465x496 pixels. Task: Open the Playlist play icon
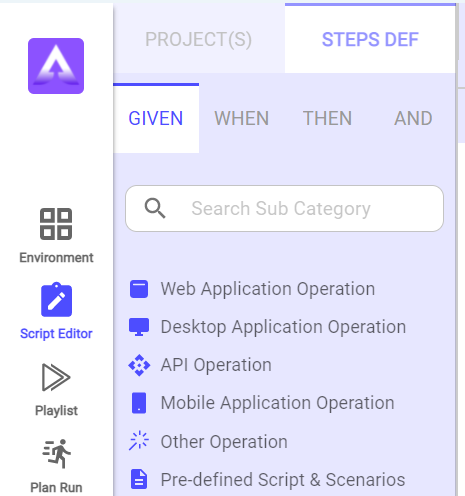pyautogui.click(x=56, y=377)
